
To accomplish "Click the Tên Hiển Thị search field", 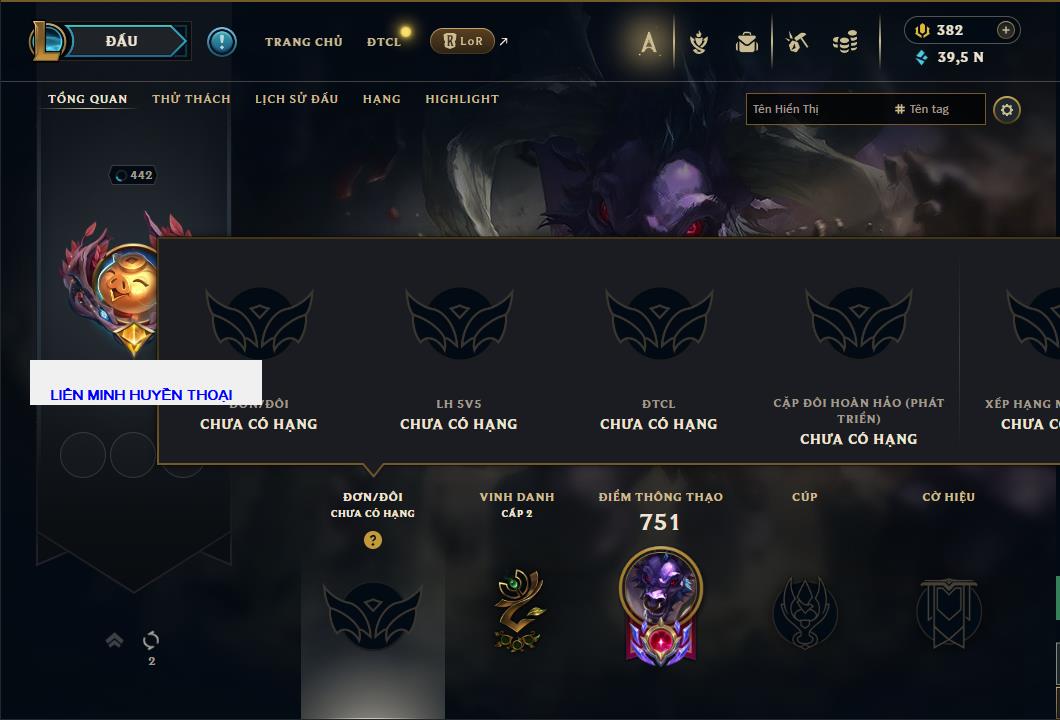I will (x=817, y=109).
